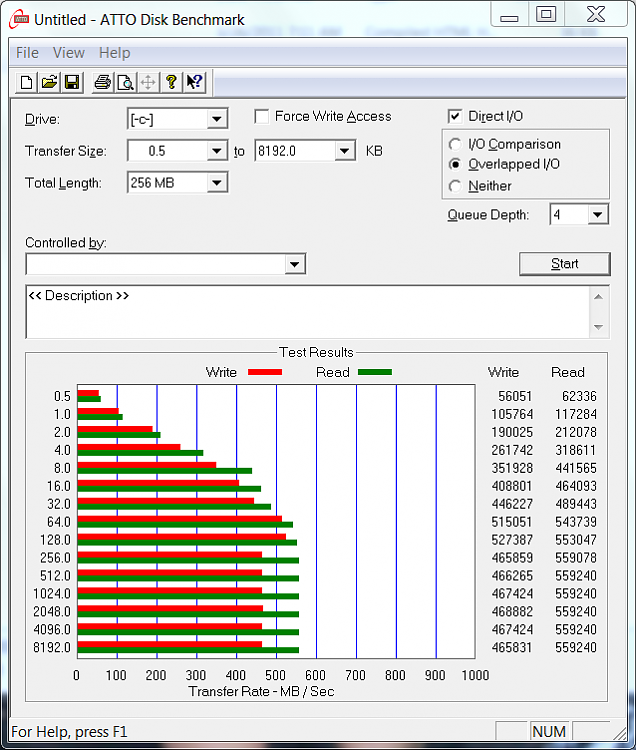636x750 pixels.
Task: Click the read value 441565
Action: pyautogui.click(x=576, y=468)
